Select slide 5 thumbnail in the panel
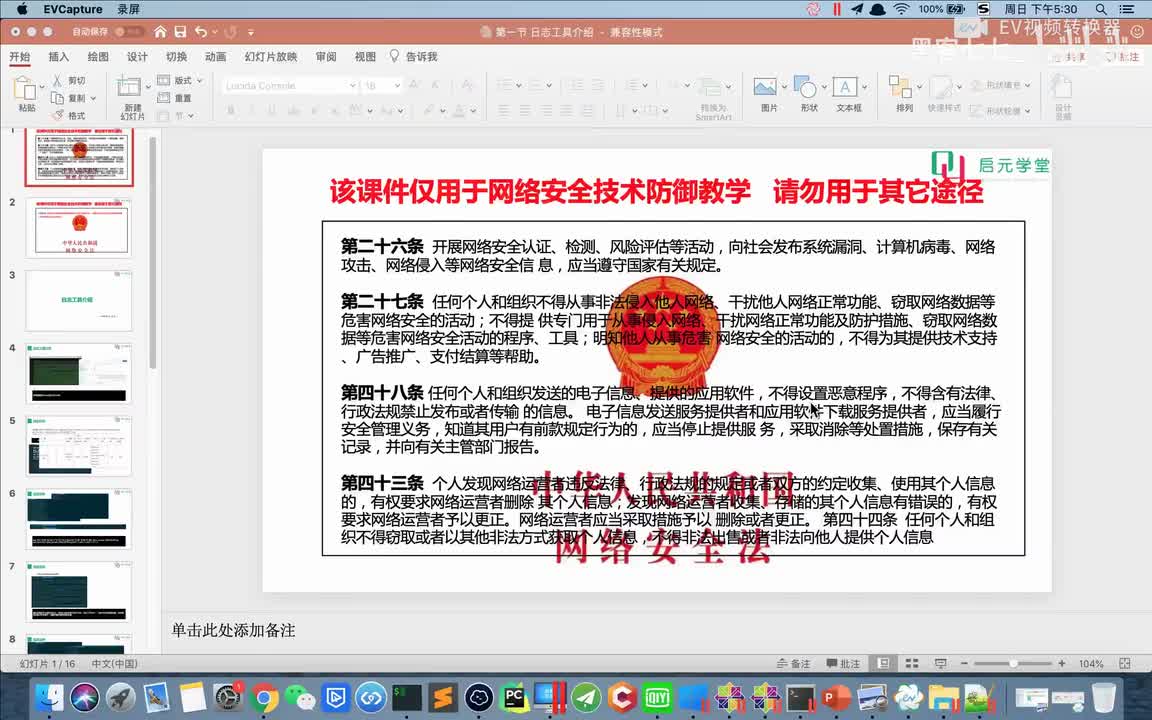The height and width of the screenshot is (720, 1152). (x=79, y=445)
